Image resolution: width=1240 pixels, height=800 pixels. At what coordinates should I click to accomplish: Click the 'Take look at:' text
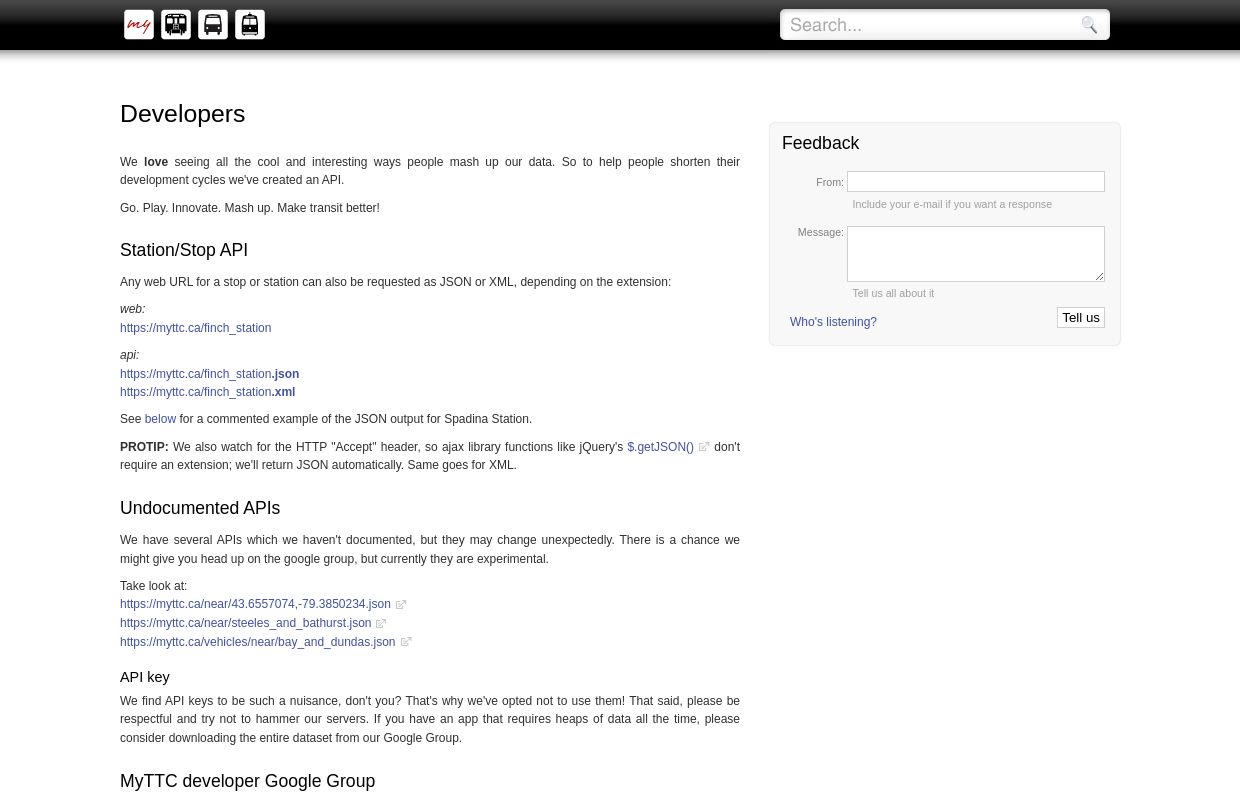pos(154,586)
